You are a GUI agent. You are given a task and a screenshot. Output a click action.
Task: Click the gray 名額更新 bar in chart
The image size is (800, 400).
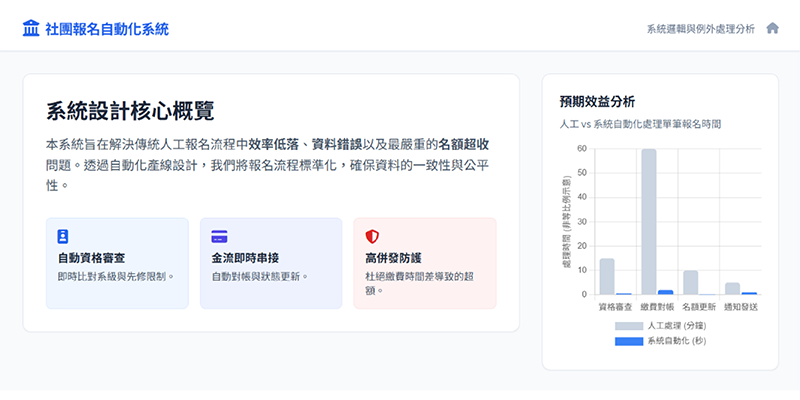click(x=690, y=283)
